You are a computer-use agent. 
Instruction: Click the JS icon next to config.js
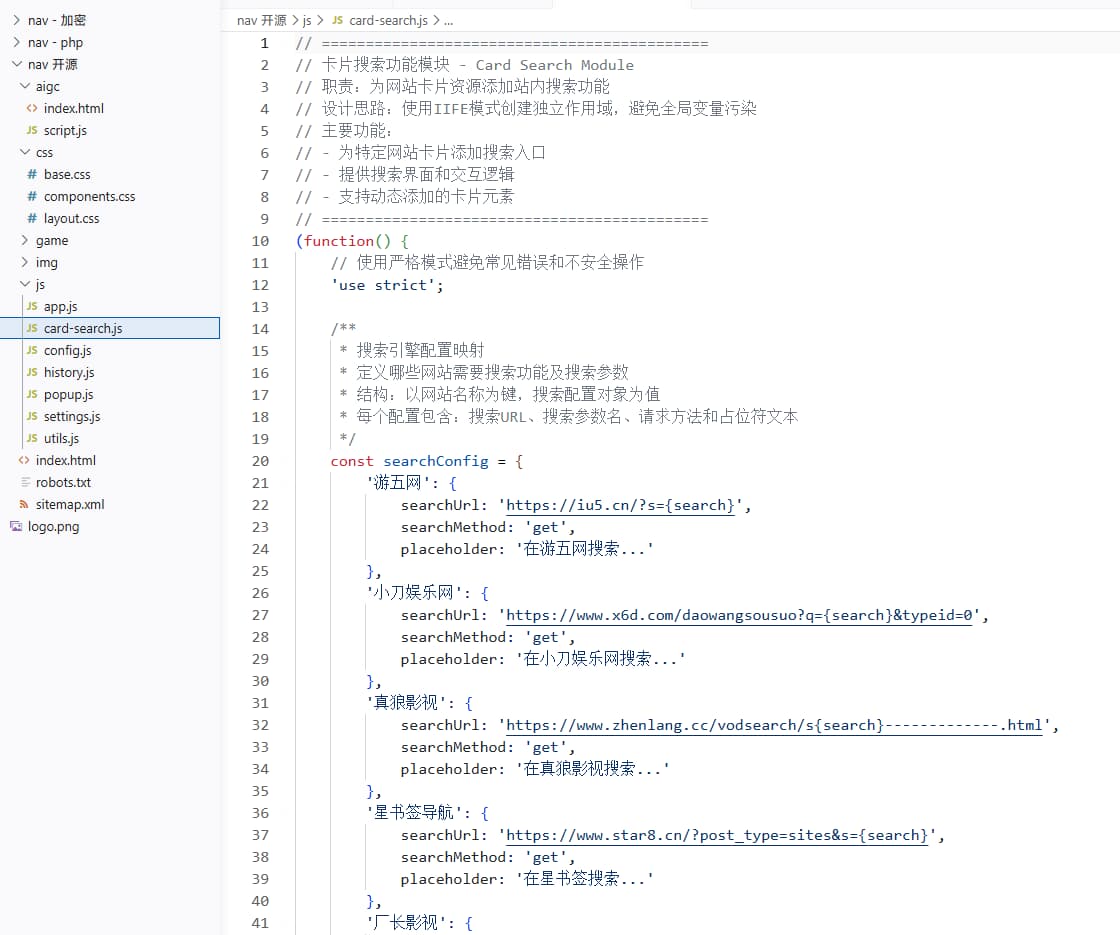32,350
